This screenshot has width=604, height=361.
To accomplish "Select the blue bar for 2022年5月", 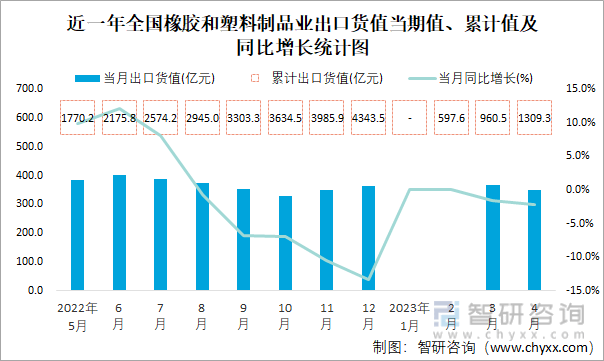I will tap(77, 235).
